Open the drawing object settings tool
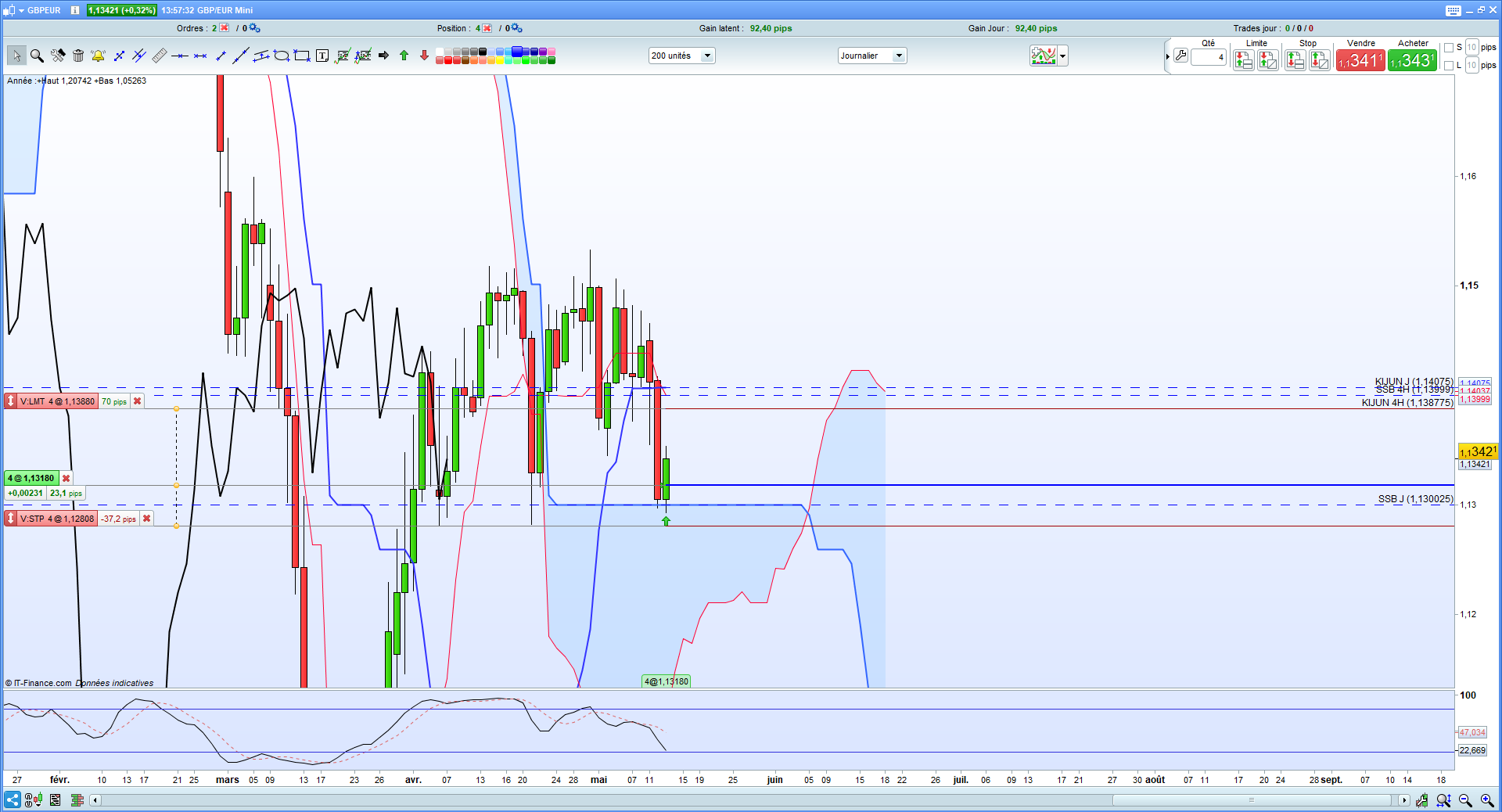1502x812 pixels. [58, 56]
